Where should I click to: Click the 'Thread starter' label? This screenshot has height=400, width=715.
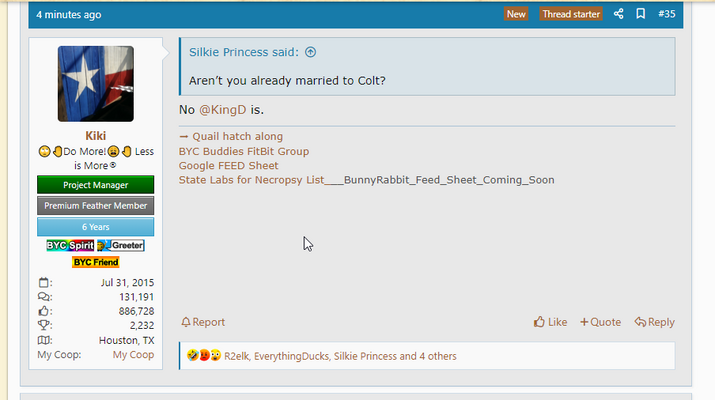click(x=571, y=14)
